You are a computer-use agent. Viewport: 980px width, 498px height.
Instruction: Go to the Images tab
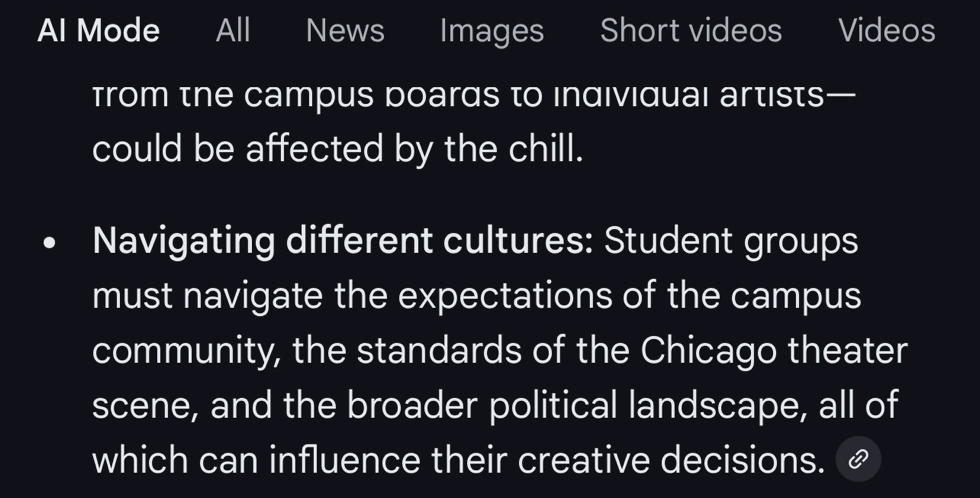point(491,30)
